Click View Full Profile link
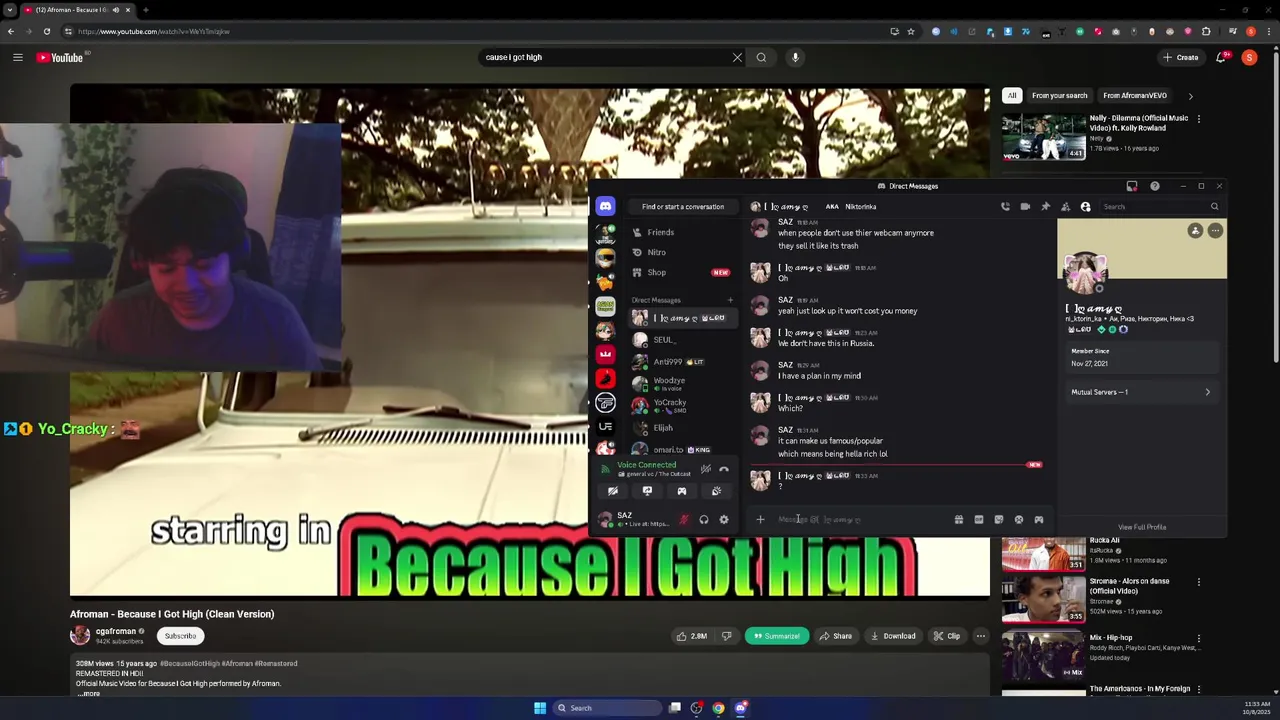This screenshot has width=1280, height=720. coord(1142,527)
